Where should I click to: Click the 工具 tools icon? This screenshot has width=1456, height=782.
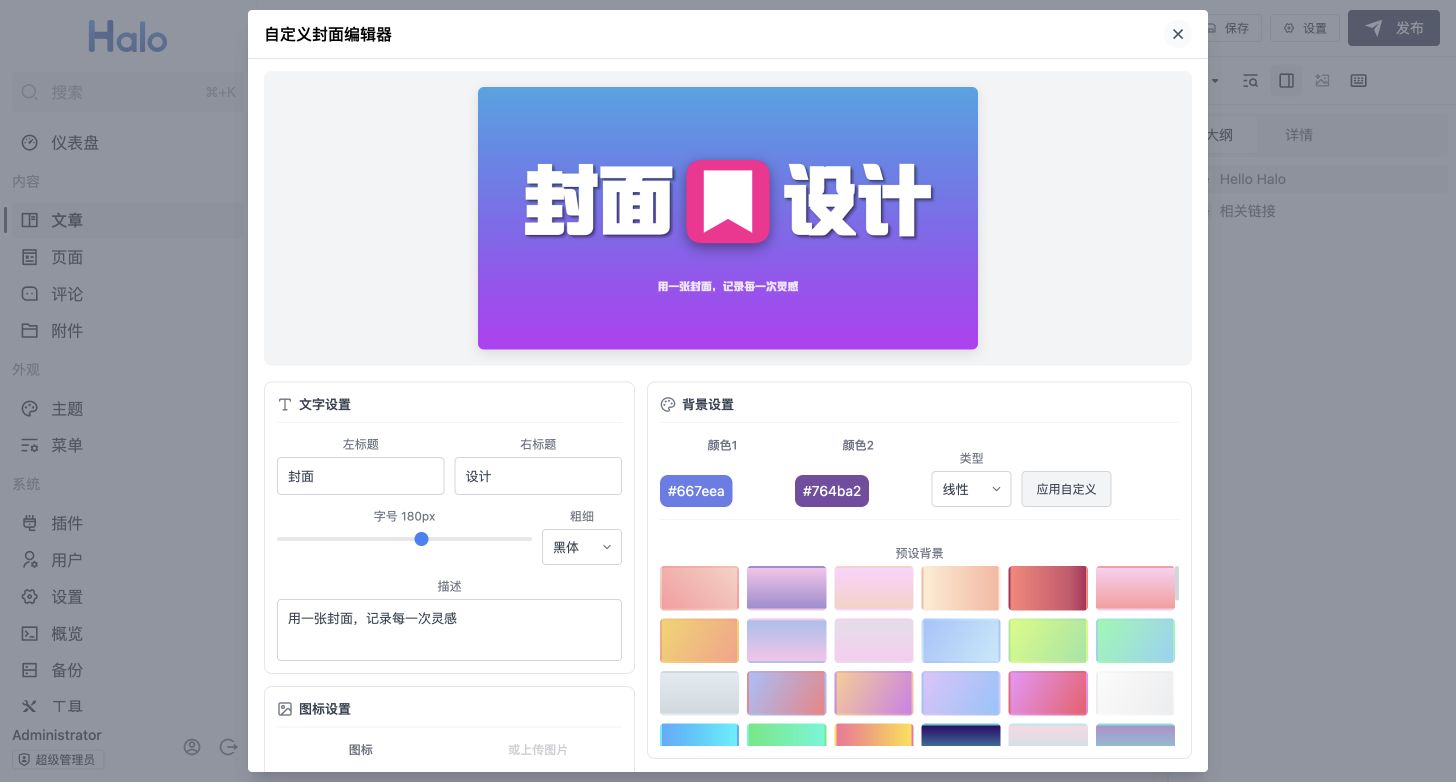(30, 707)
